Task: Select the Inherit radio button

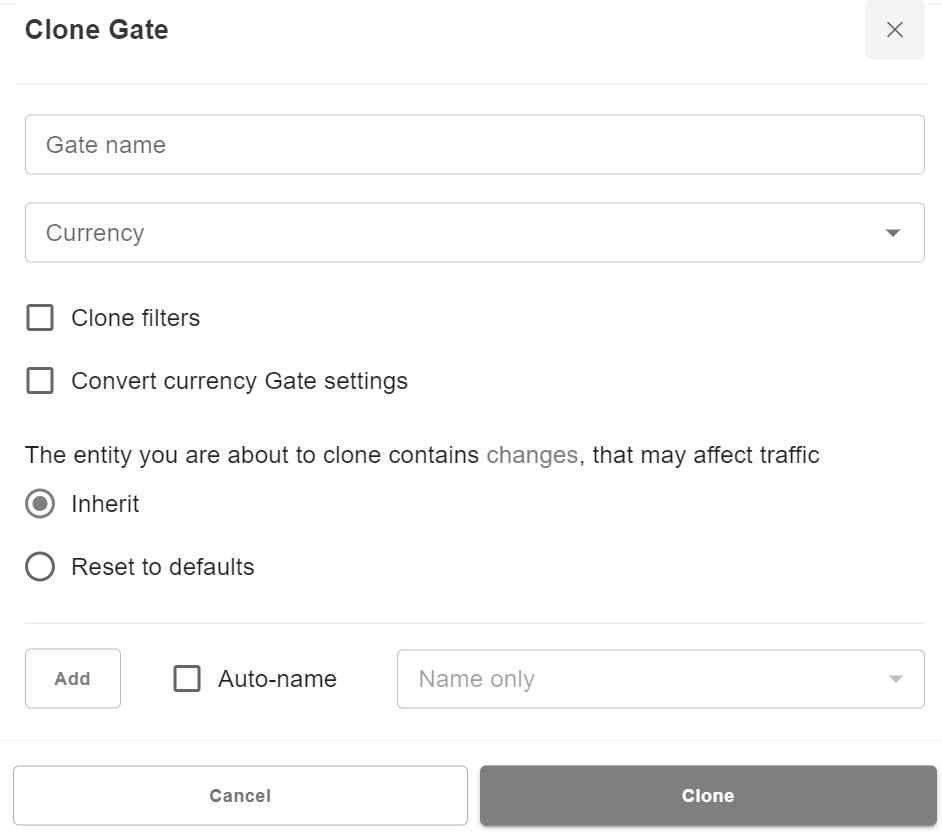Action: point(40,504)
